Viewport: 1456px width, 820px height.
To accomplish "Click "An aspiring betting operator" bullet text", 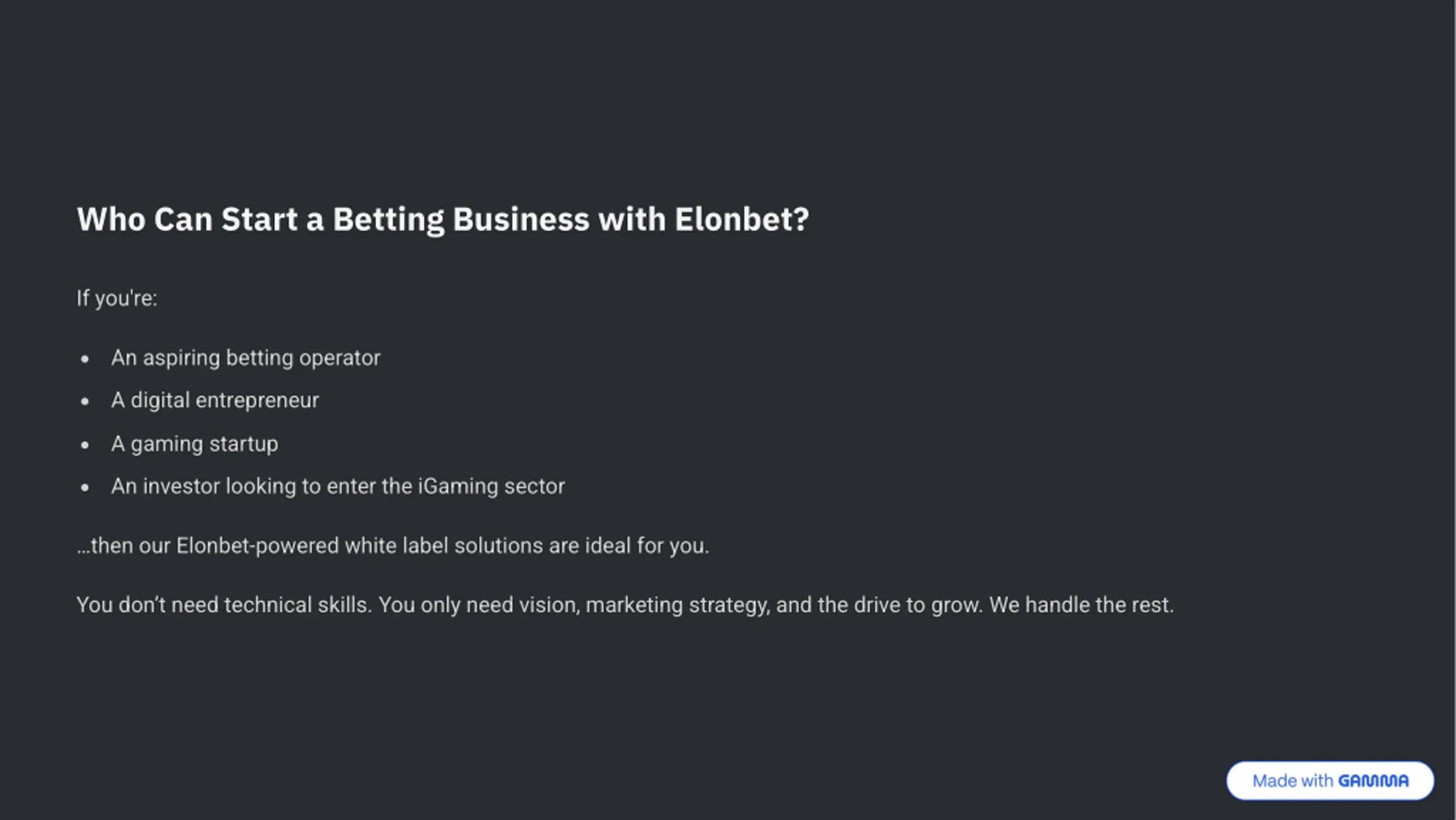I will [x=245, y=358].
